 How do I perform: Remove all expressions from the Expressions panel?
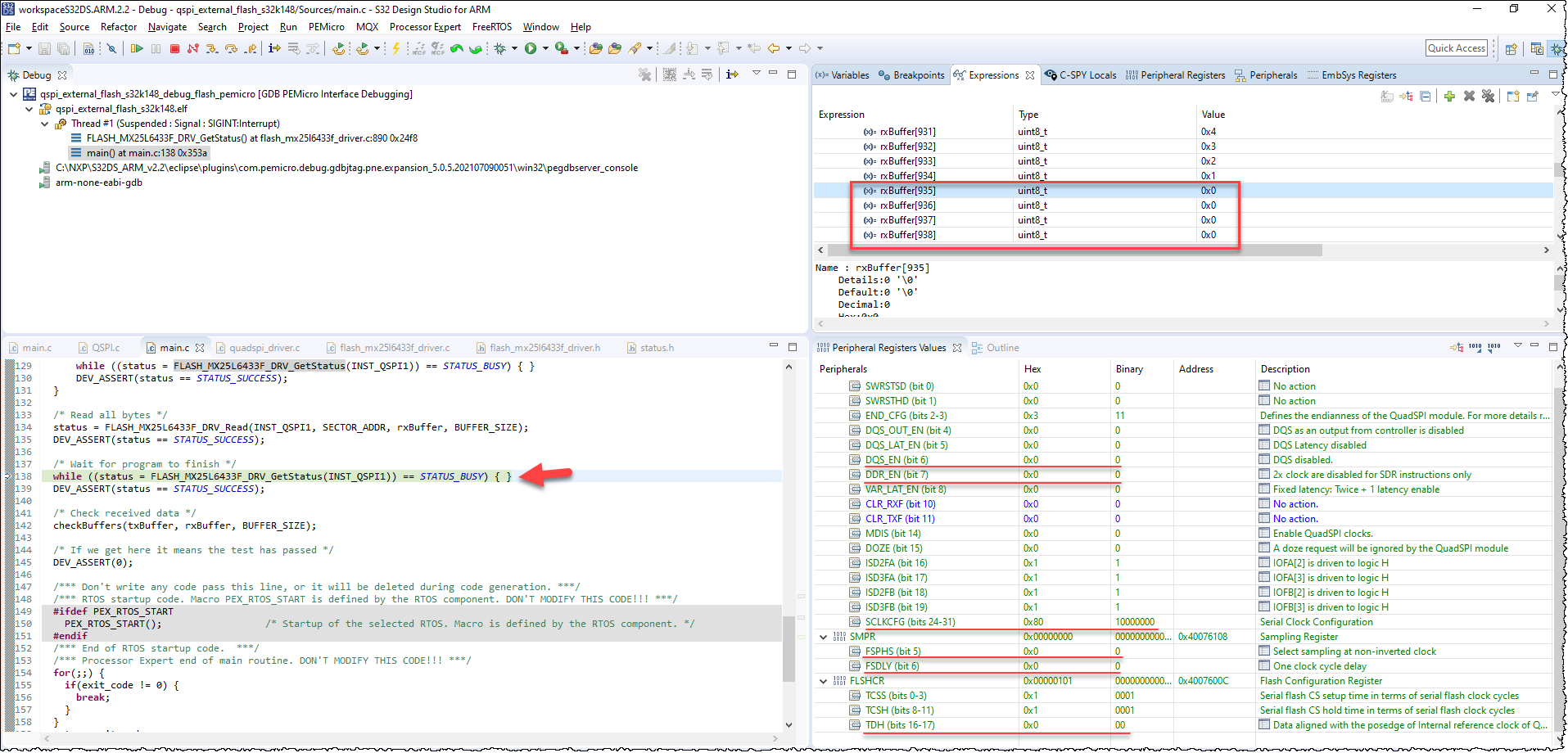(x=1489, y=96)
